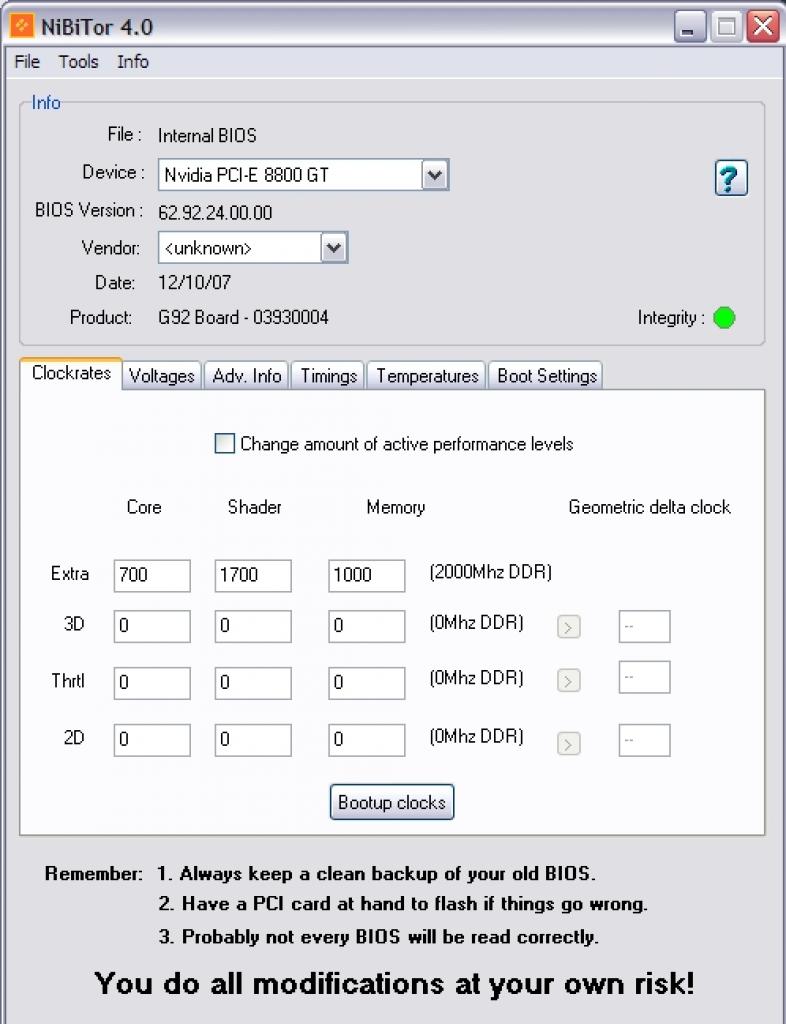The height and width of the screenshot is (1024, 786).
Task: Switch to the Temperatures tab
Action: [x=427, y=376]
